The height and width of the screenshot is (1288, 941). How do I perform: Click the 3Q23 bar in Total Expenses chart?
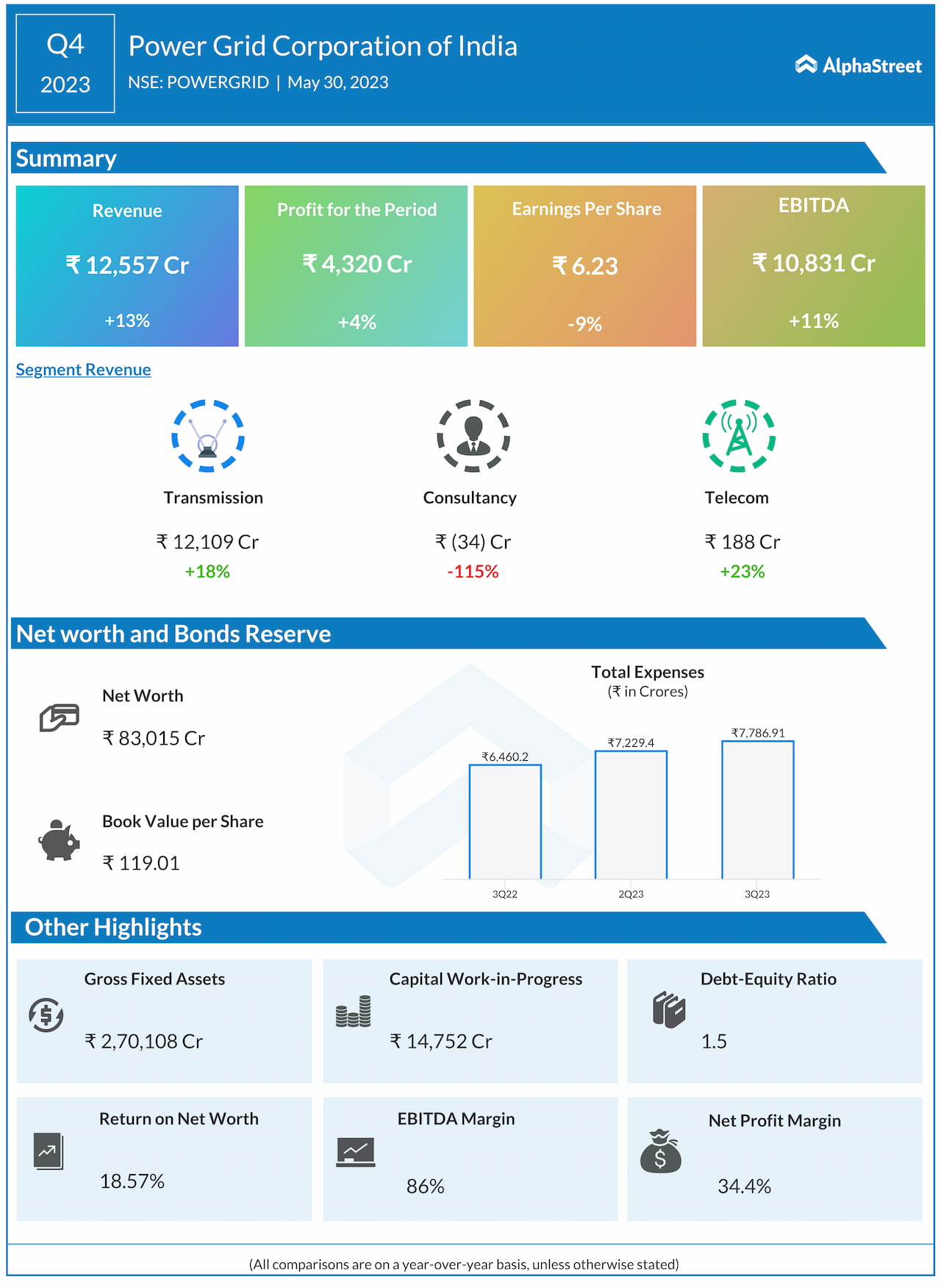click(x=757, y=810)
